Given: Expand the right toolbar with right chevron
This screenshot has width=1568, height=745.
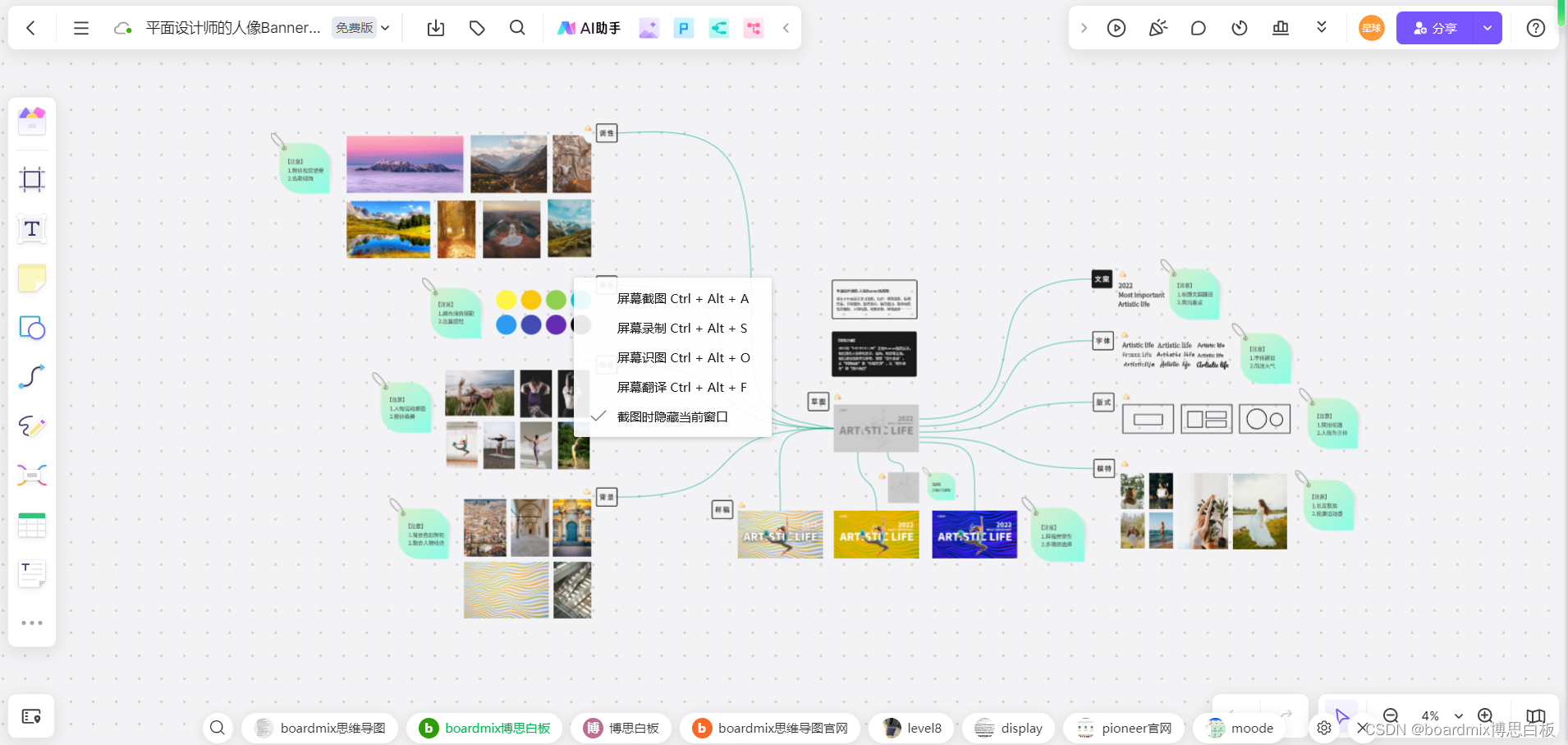Looking at the screenshot, I should coord(1084,28).
